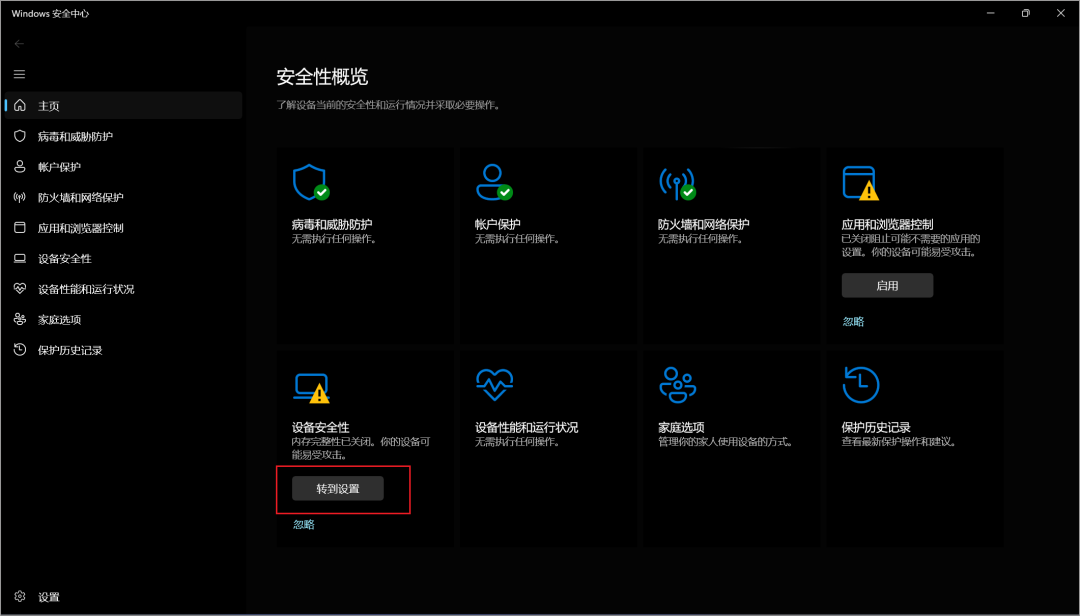The image size is (1080, 616).
Task: Click the 安全性概览 heading
Action: coord(322,76)
